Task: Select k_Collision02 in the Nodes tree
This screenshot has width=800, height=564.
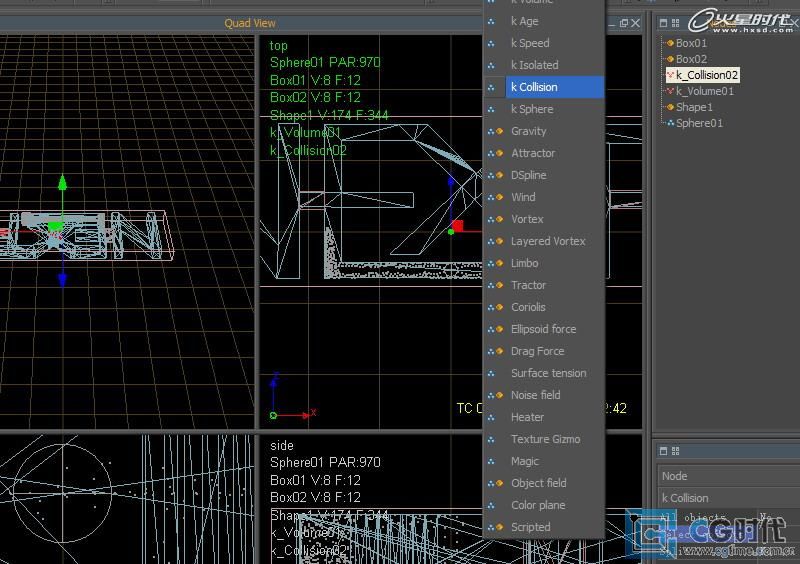Action: click(707, 75)
